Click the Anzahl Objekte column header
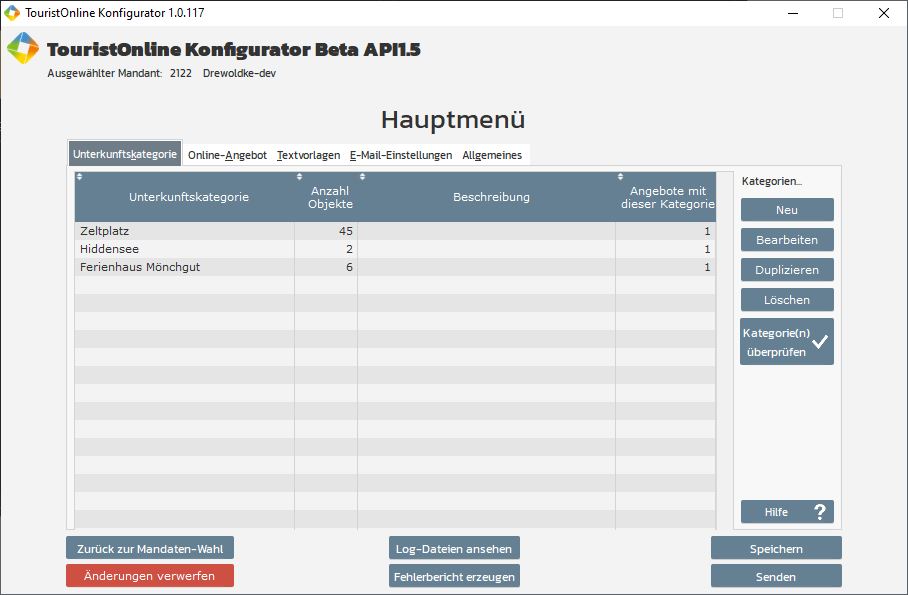This screenshot has width=908, height=595. pyautogui.click(x=326, y=196)
